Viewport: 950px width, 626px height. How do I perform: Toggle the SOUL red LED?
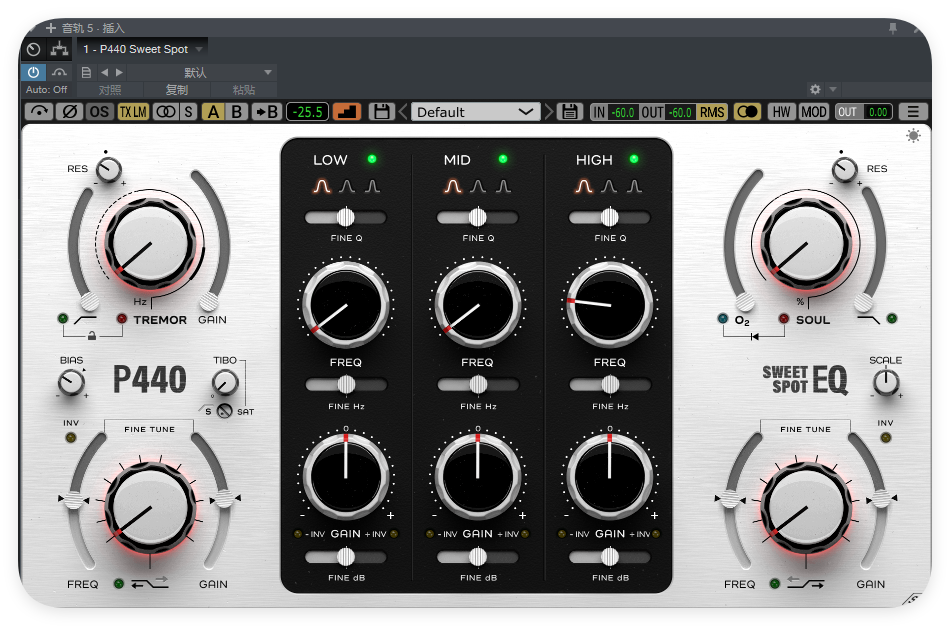(x=784, y=319)
